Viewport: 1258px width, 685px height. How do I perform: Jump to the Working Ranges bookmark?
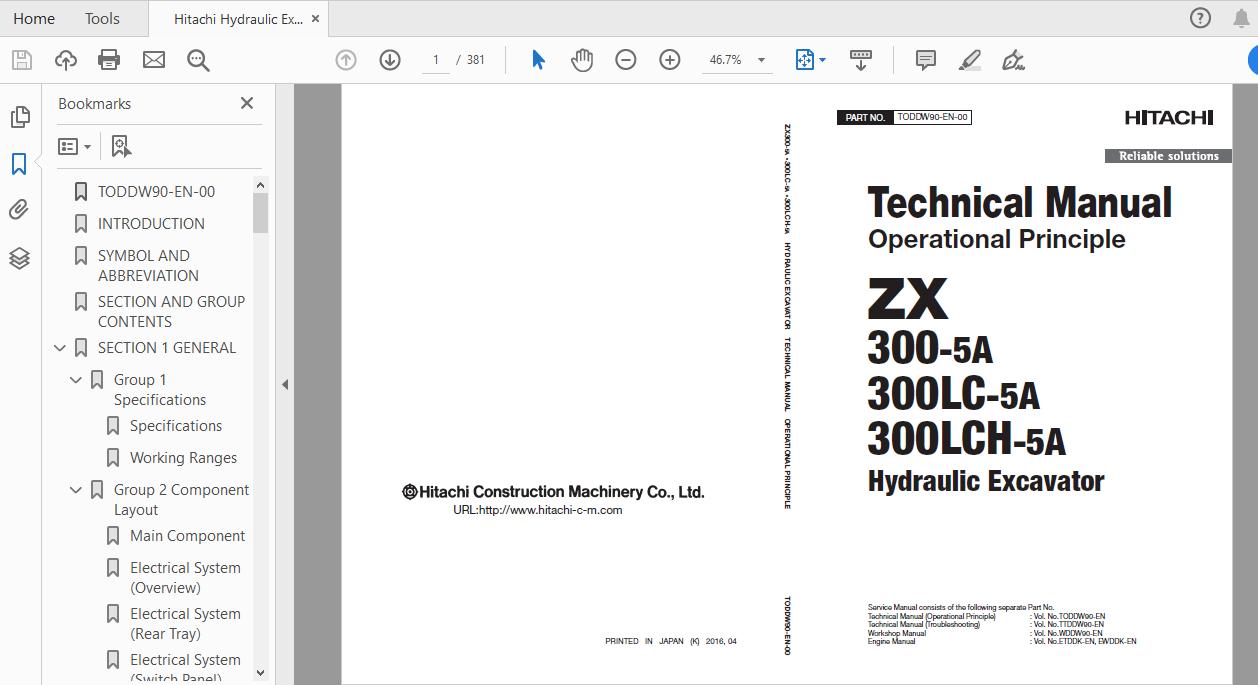(x=183, y=458)
